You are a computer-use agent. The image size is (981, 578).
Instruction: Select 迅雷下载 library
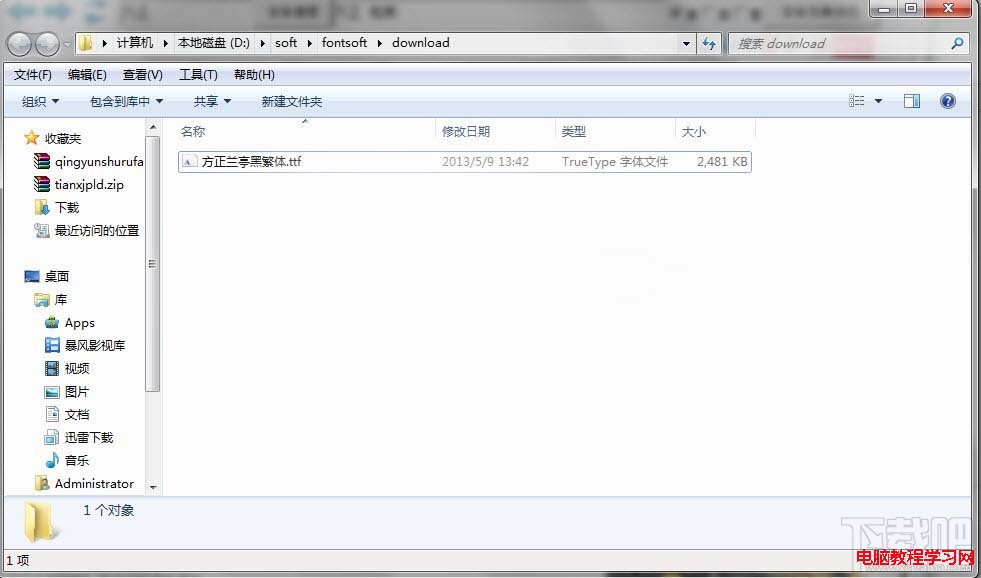(89, 437)
